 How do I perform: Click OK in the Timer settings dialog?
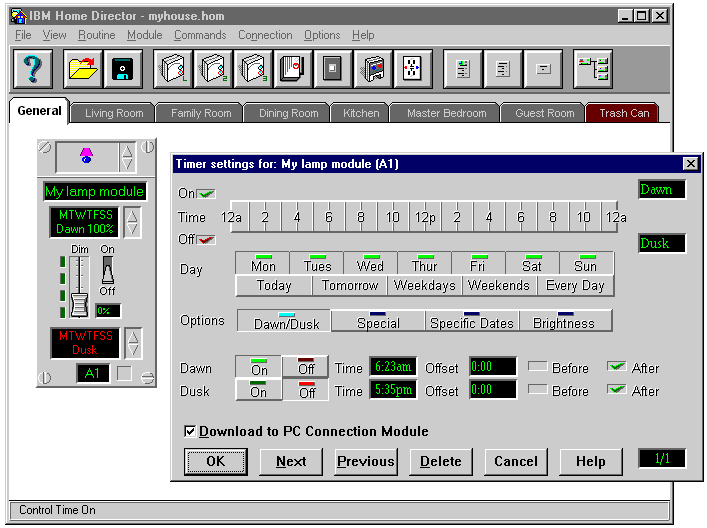[x=216, y=461]
